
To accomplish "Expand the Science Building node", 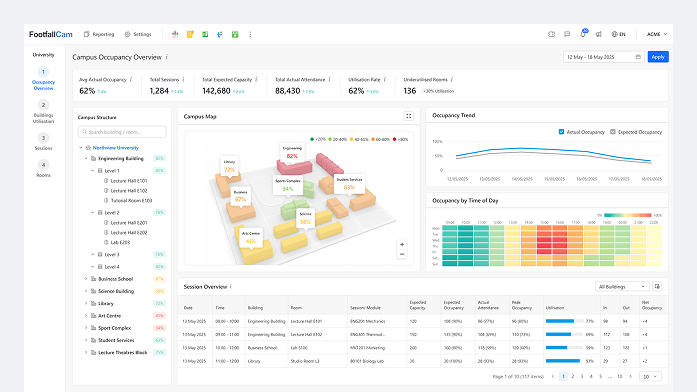I will coord(86,291).
